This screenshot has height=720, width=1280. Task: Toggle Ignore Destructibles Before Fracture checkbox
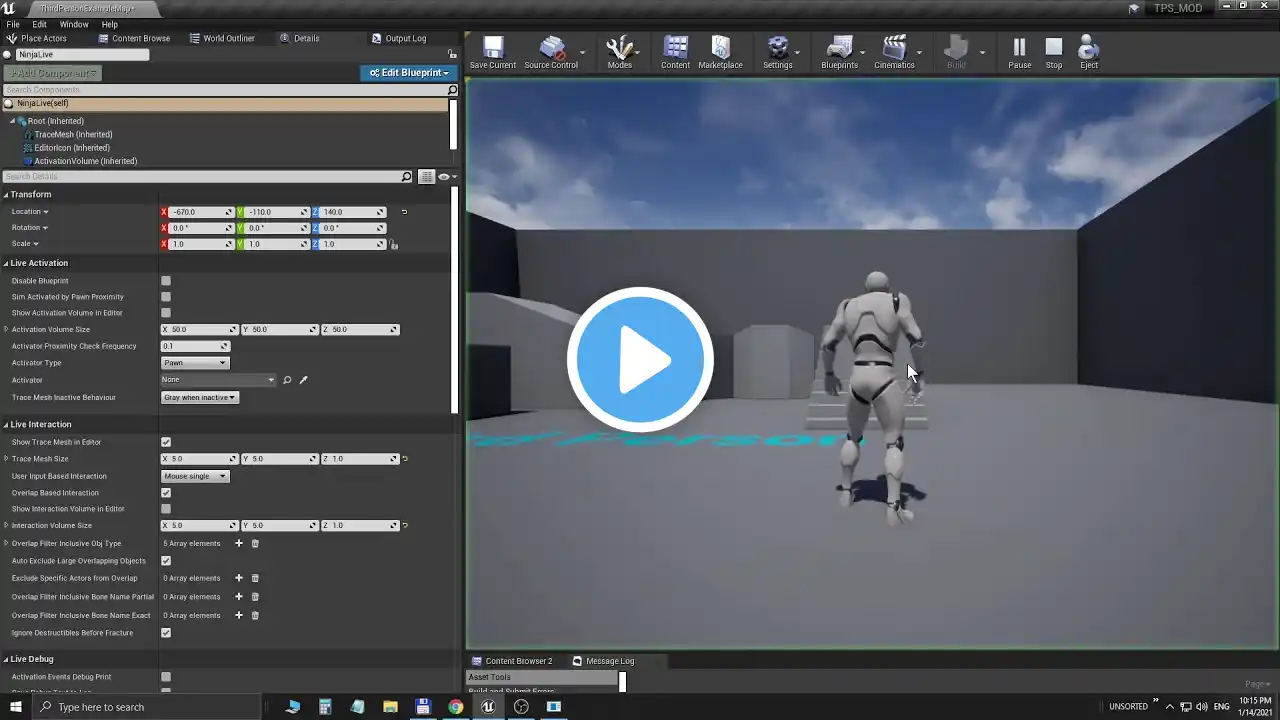pos(166,633)
